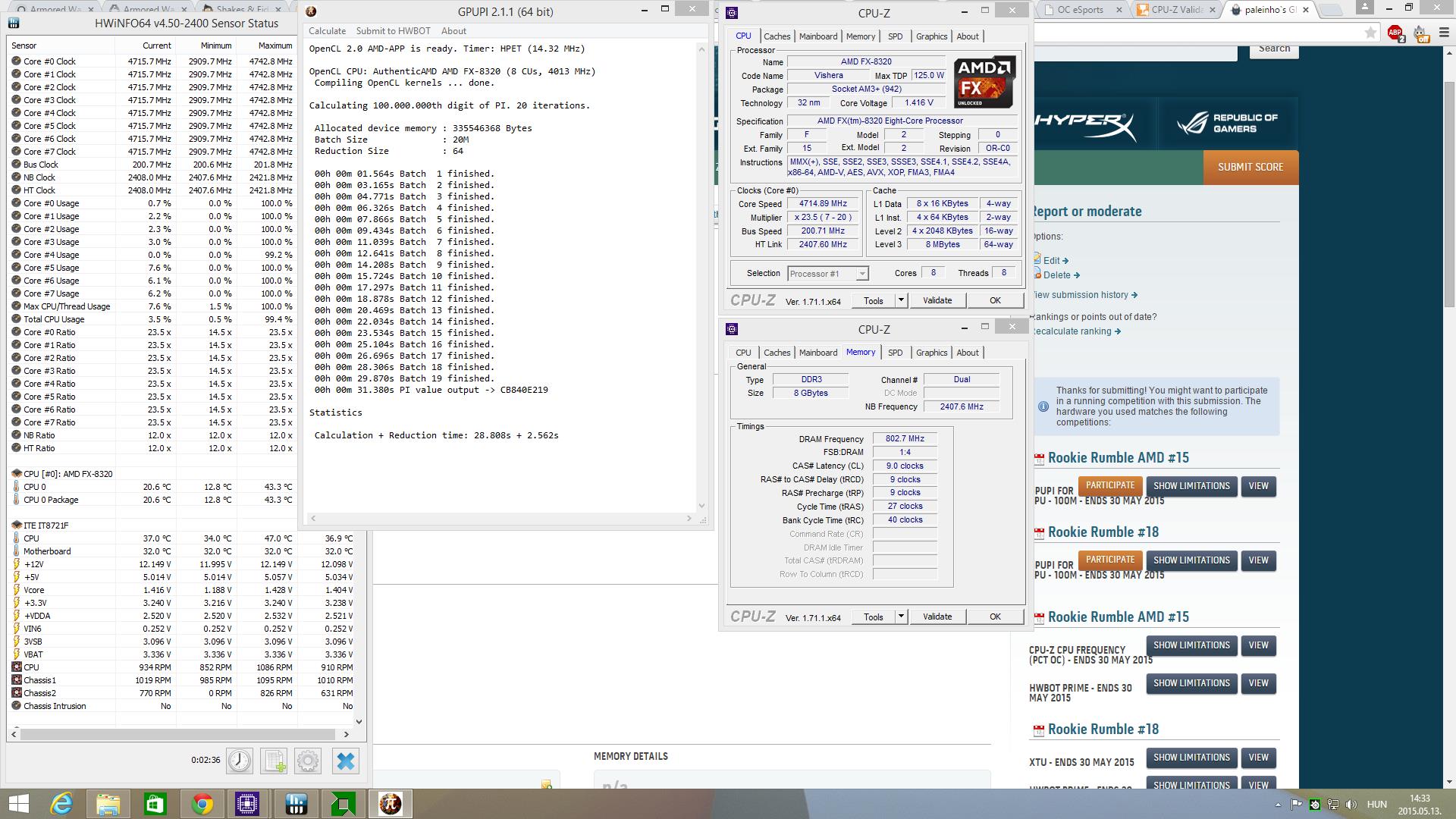Click the Chrome user profile icon

(1364, 8)
